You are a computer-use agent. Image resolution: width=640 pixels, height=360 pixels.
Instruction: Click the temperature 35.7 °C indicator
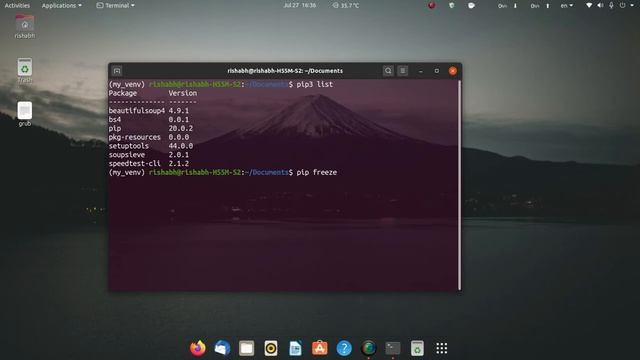tap(346, 5)
